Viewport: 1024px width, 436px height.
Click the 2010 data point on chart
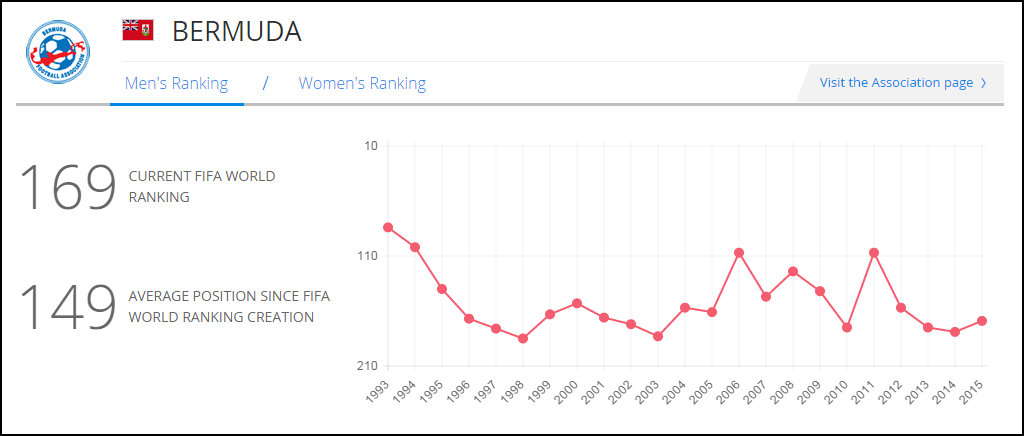pos(847,327)
